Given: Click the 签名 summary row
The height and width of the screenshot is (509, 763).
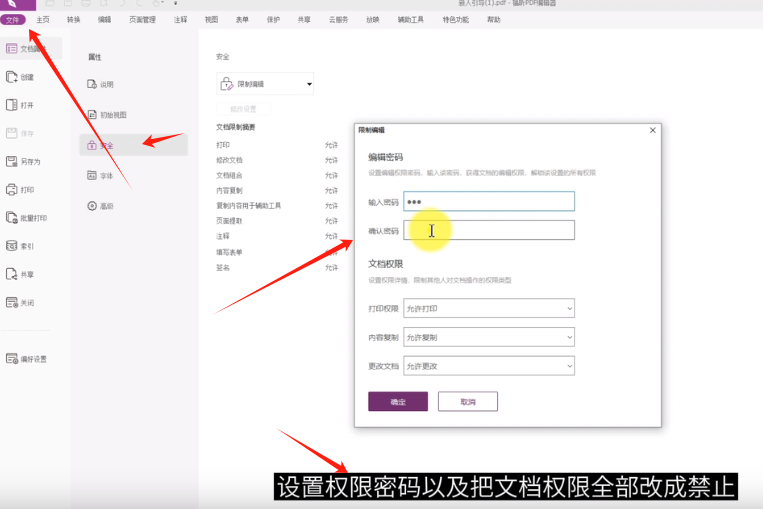Looking at the screenshot, I should 277,268.
